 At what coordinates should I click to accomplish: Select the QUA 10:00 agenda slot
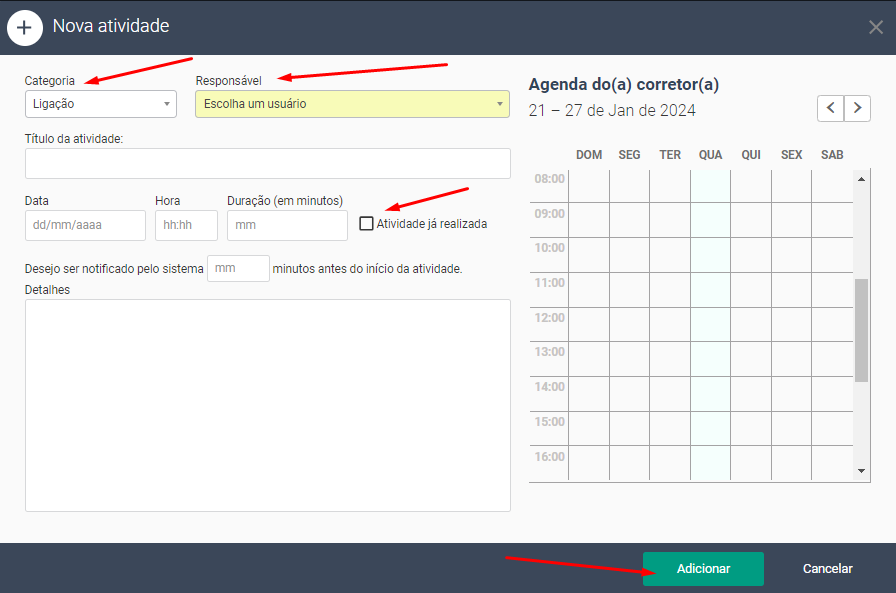710,255
